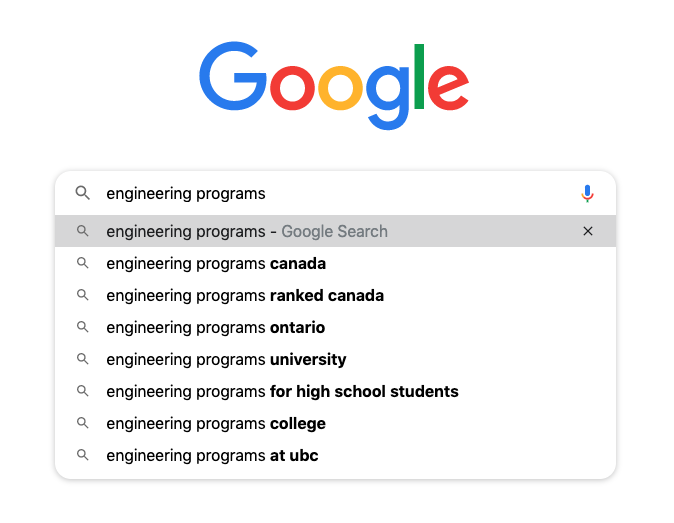674x523 pixels.
Task: Click the microphone voice search icon
Action: (x=587, y=194)
